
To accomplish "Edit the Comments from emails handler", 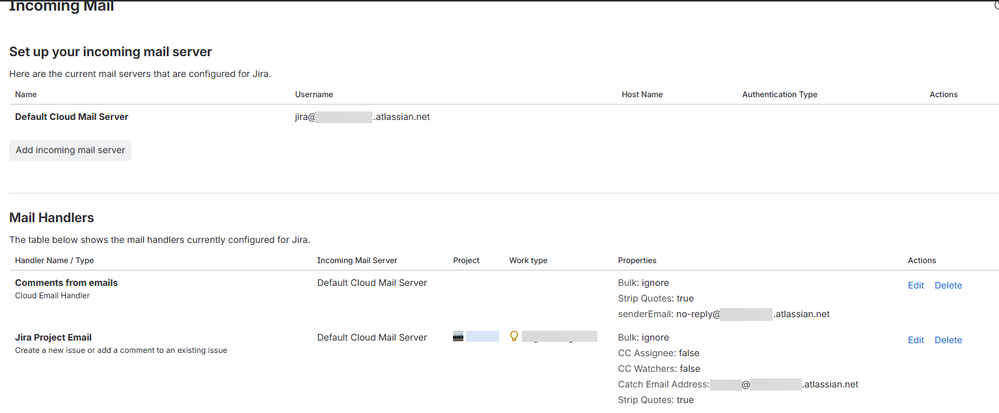I will (915, 285).
